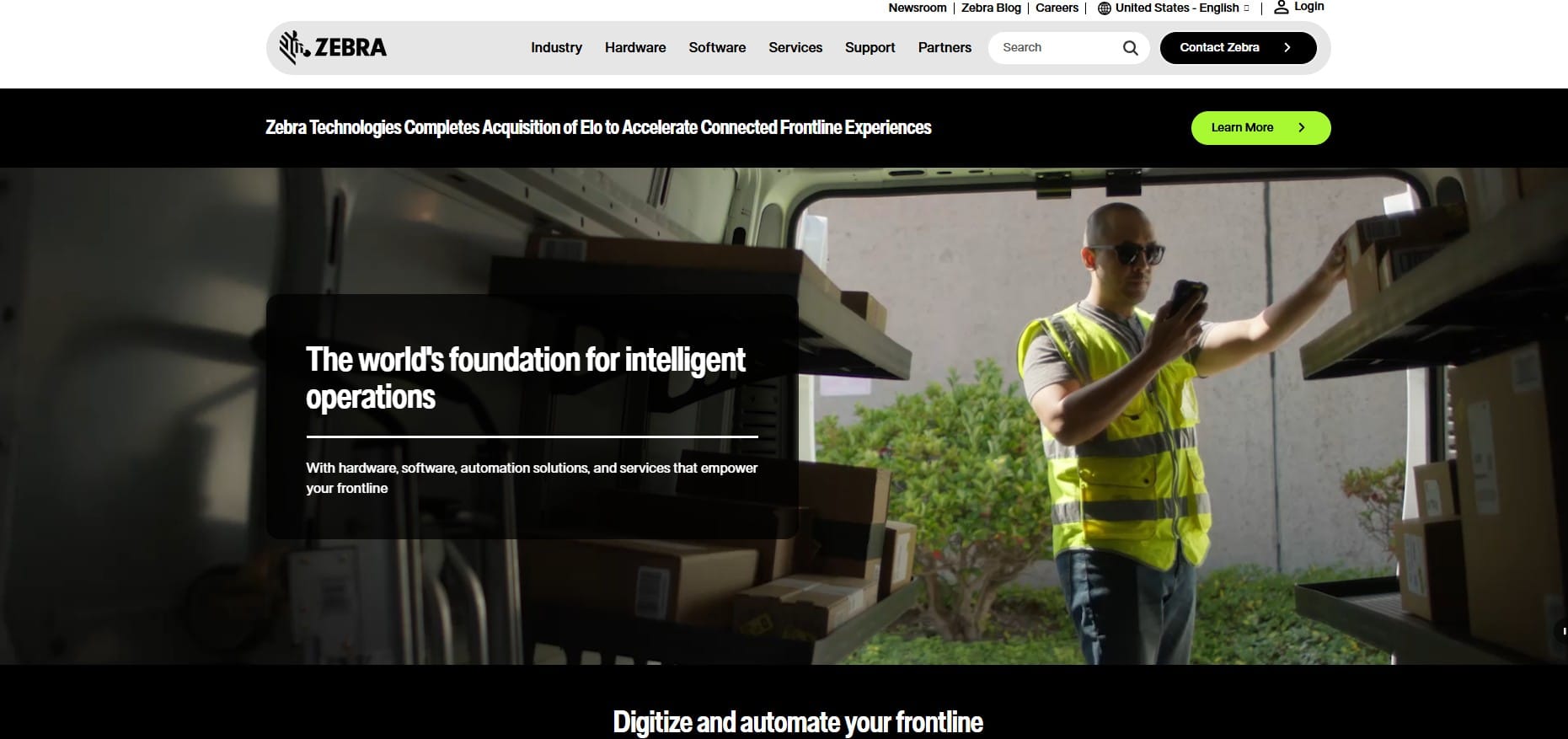Click the arrow inside Contact Zebra button
Screen dimensions: 1568x739
[1287, 48]
